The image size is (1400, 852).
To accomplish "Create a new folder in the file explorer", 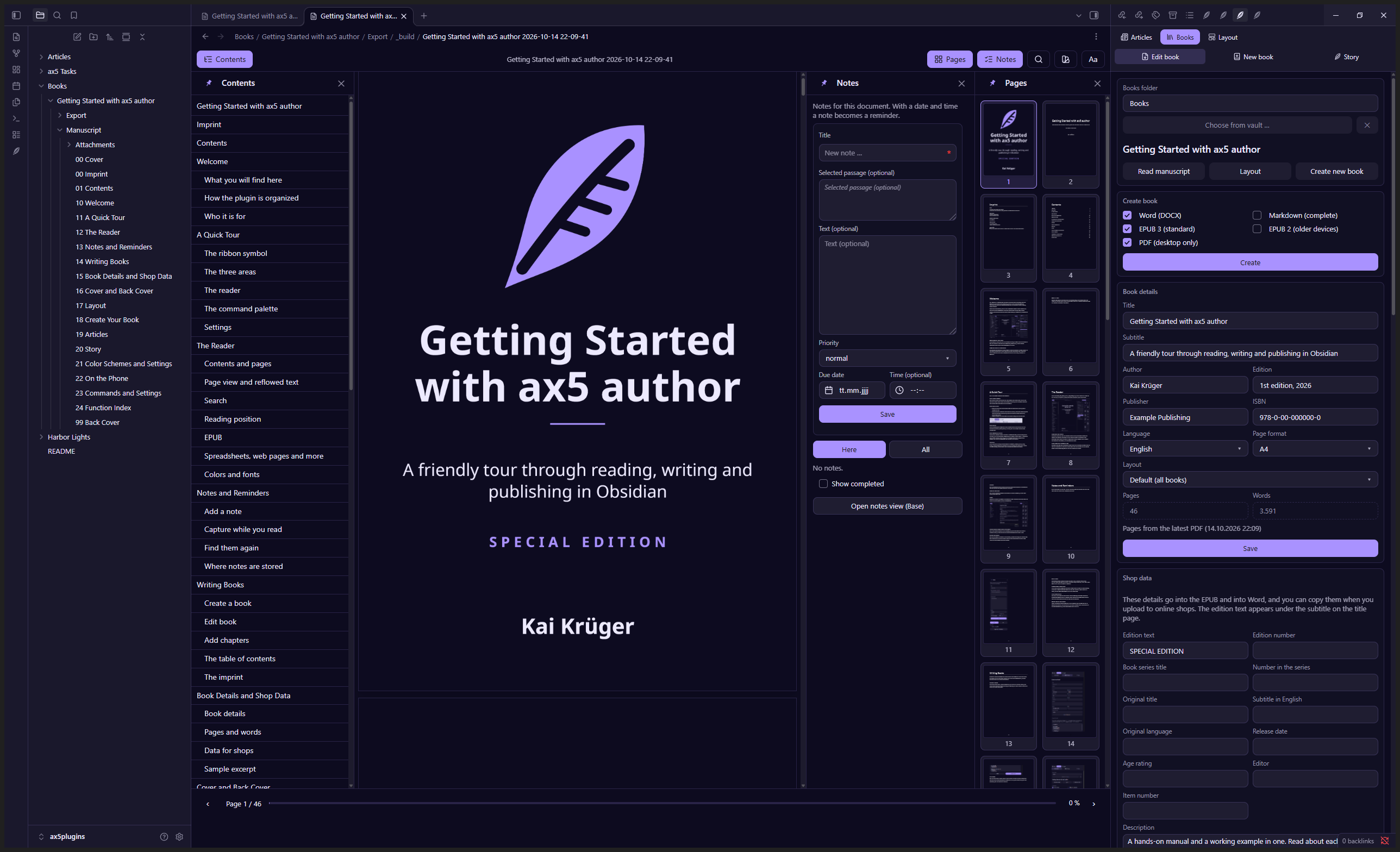I will point(93,37).
